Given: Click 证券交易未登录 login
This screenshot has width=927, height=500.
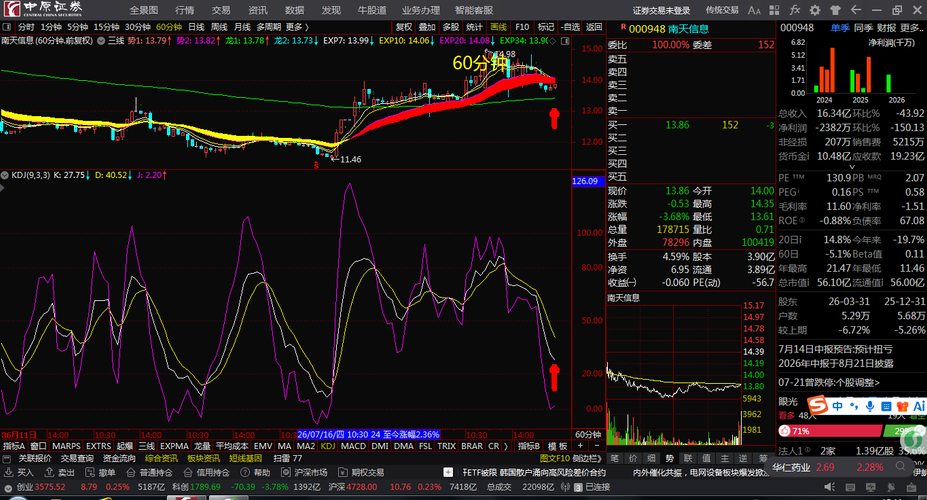Looking at the screenshot, I should point(662,10).
